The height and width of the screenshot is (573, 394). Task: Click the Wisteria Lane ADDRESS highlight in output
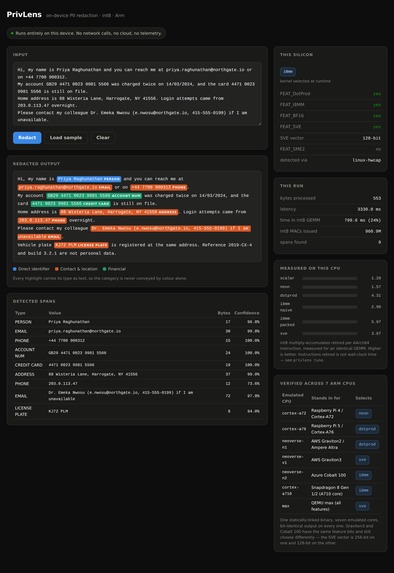(119, 212)
